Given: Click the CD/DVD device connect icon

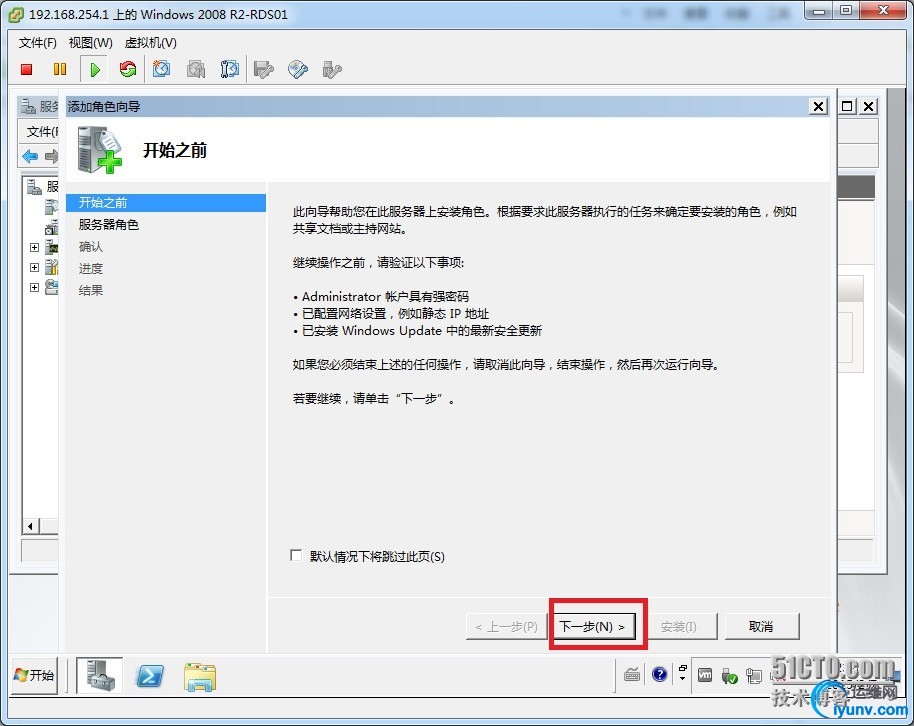Looking at the screenshot, I should click(x=298, y=70).
